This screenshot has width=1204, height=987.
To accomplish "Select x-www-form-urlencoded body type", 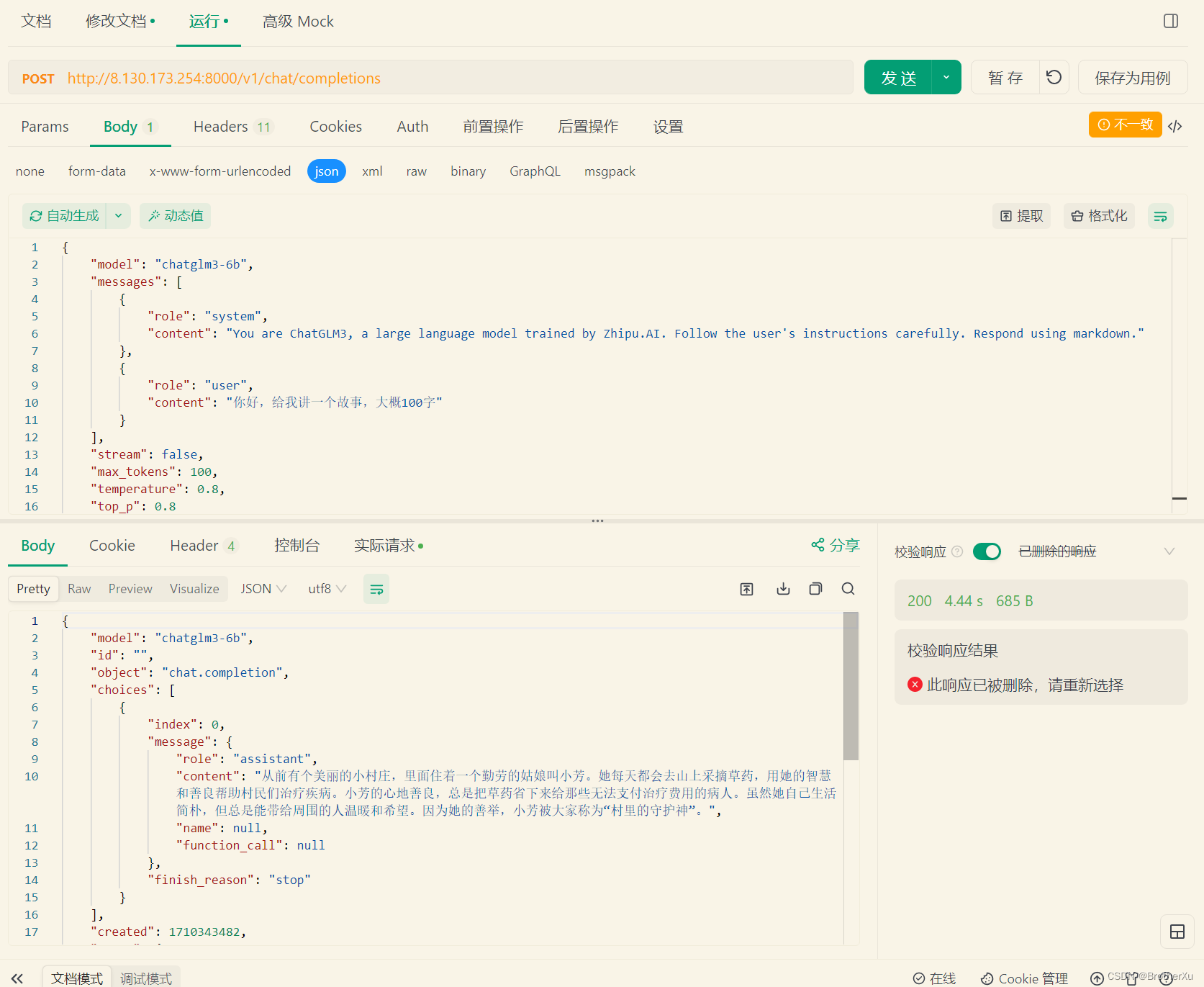I will coord(220,171).
